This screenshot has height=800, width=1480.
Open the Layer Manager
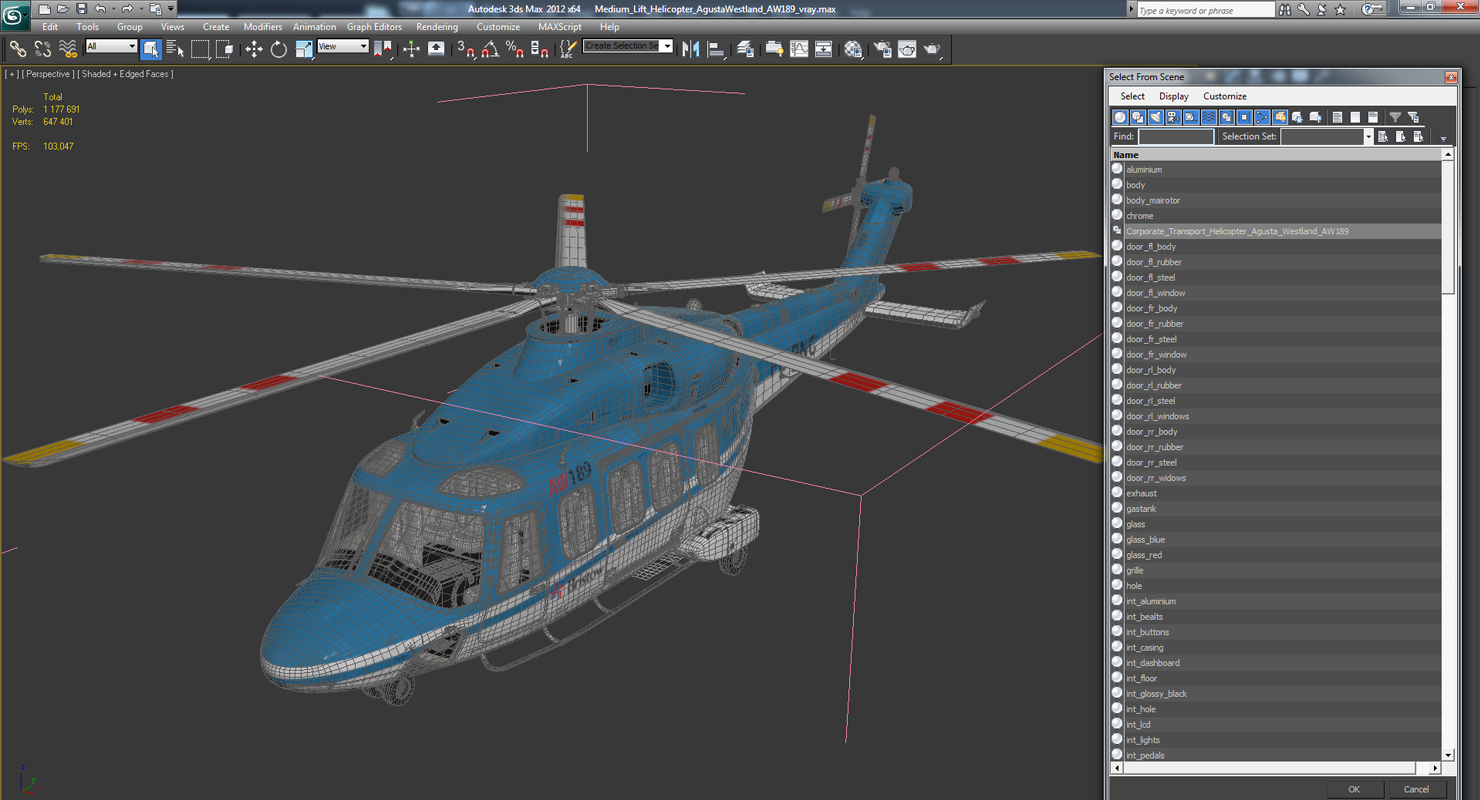pyautogui.click(x=745, y=48)
